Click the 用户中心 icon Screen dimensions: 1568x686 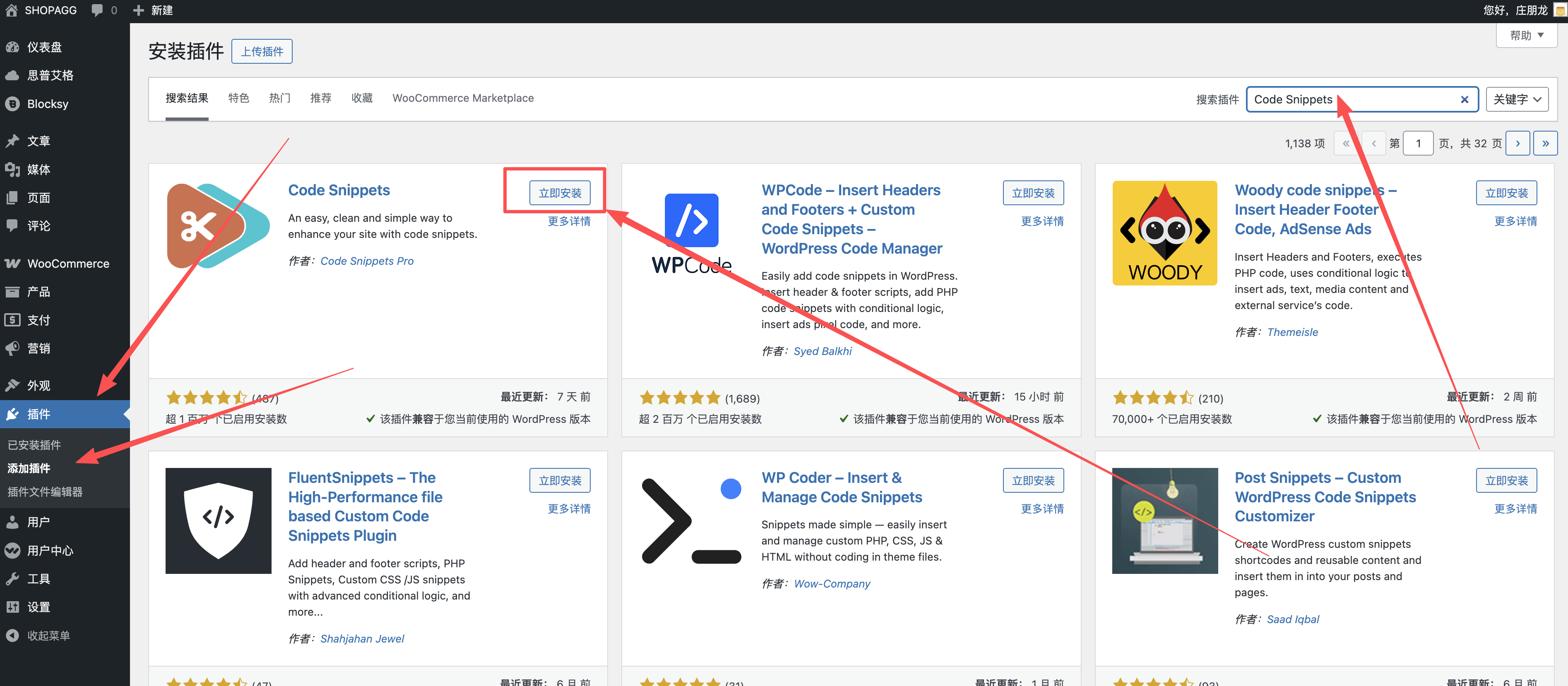click(12, 550)
